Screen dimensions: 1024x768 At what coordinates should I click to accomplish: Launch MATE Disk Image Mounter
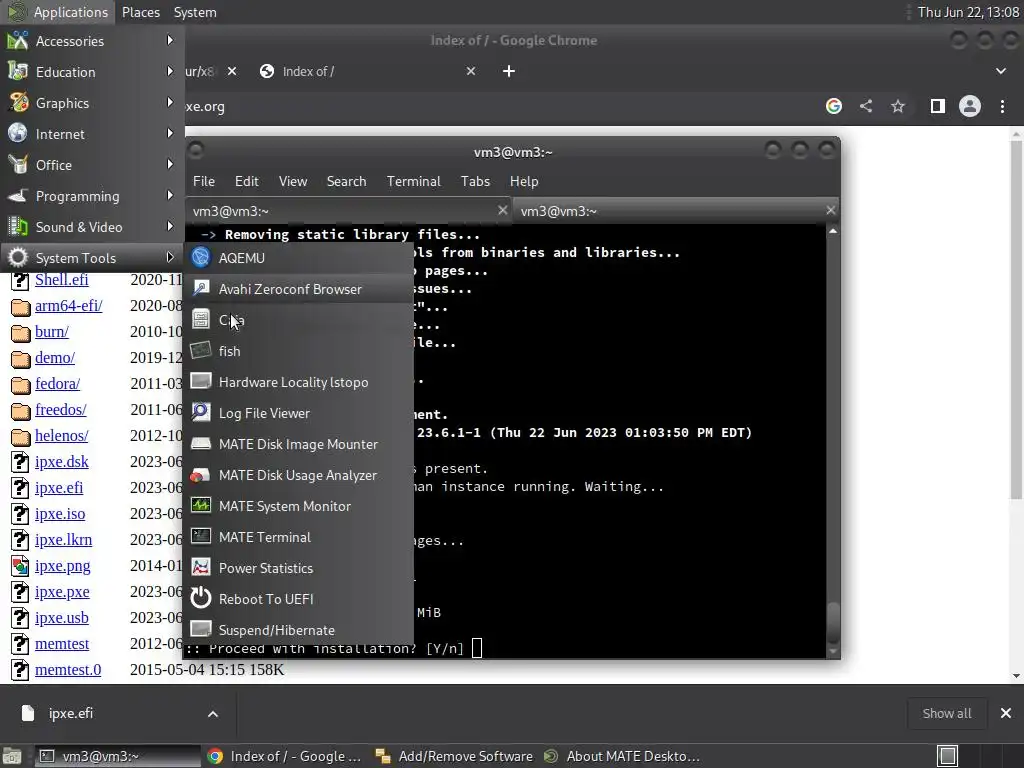298,444
